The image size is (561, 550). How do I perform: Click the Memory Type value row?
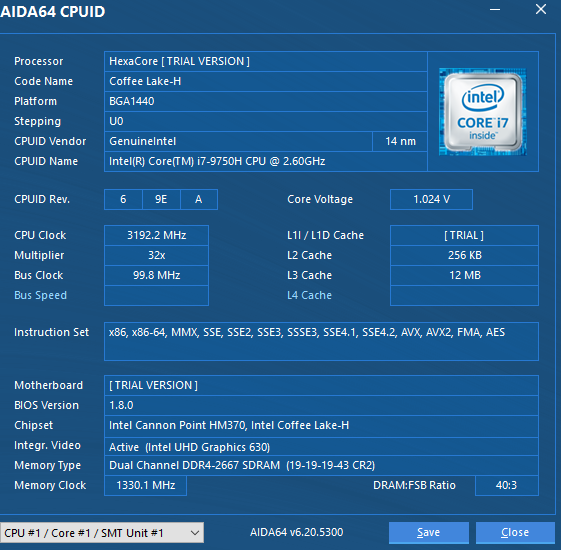click(321, 465)
